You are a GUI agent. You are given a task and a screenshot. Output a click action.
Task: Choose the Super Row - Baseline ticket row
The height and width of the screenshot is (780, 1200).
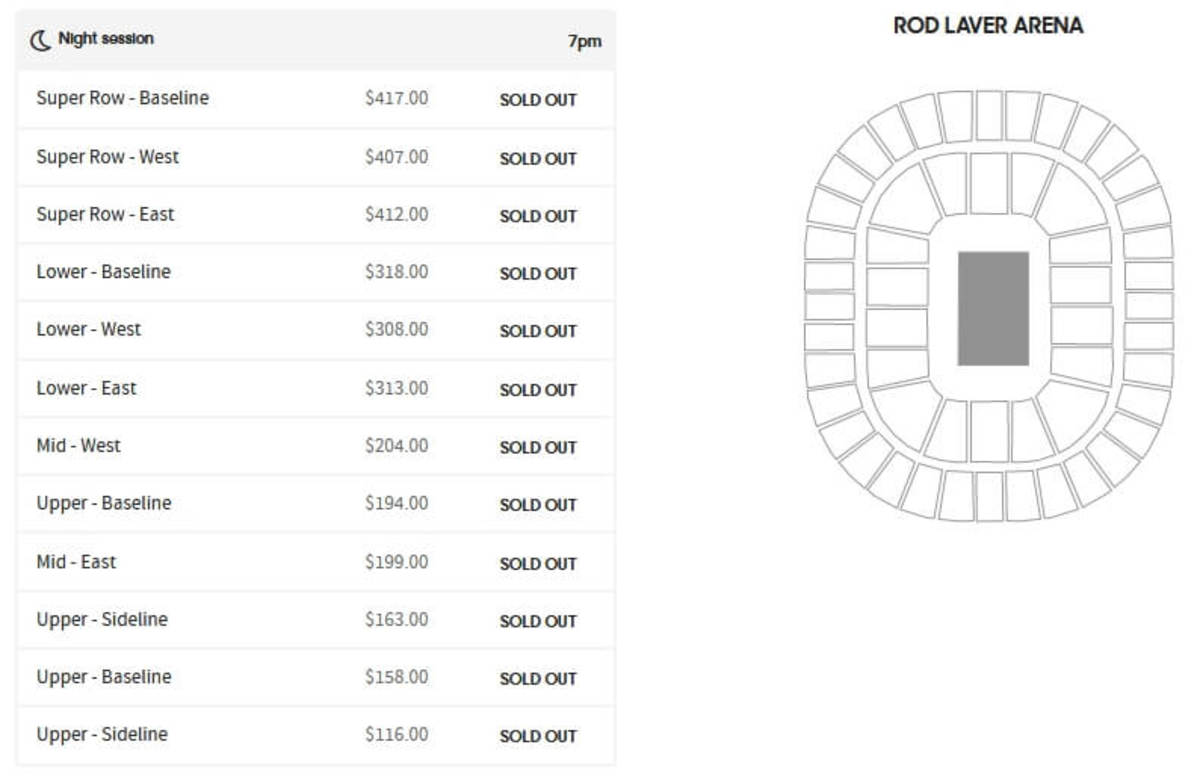(315, 99)
